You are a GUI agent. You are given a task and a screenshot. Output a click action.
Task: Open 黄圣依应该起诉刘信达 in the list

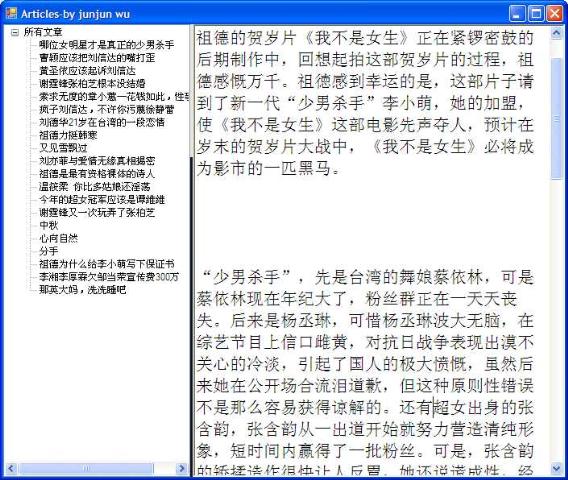[x=87, y=70]
